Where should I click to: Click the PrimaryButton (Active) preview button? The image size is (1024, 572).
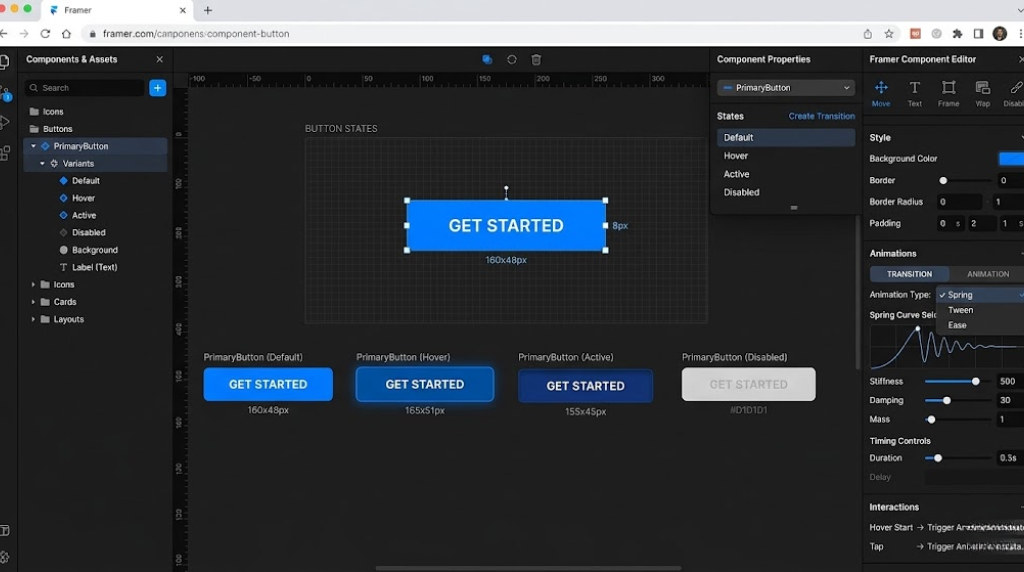click(x=585, y=386)
